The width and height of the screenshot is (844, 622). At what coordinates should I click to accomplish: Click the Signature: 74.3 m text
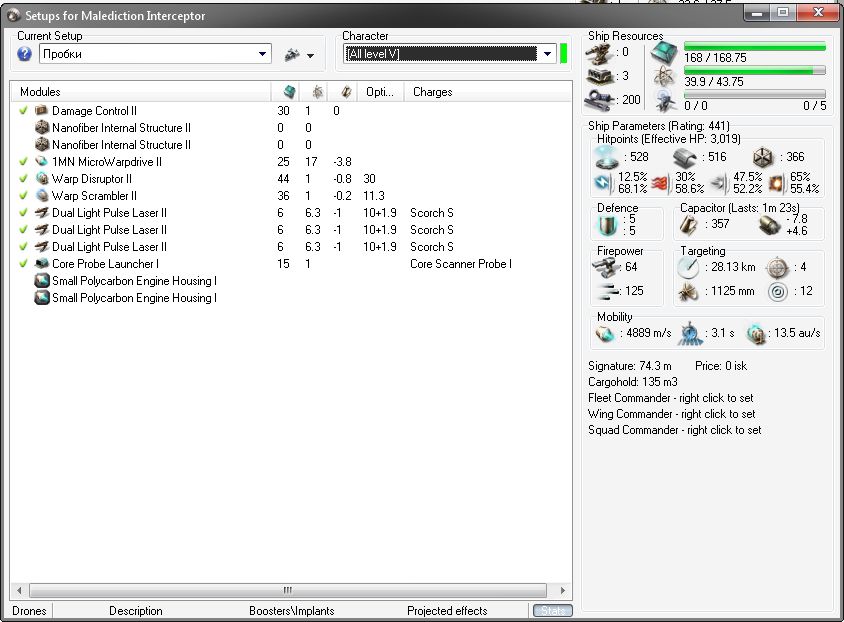pos(630,366)
